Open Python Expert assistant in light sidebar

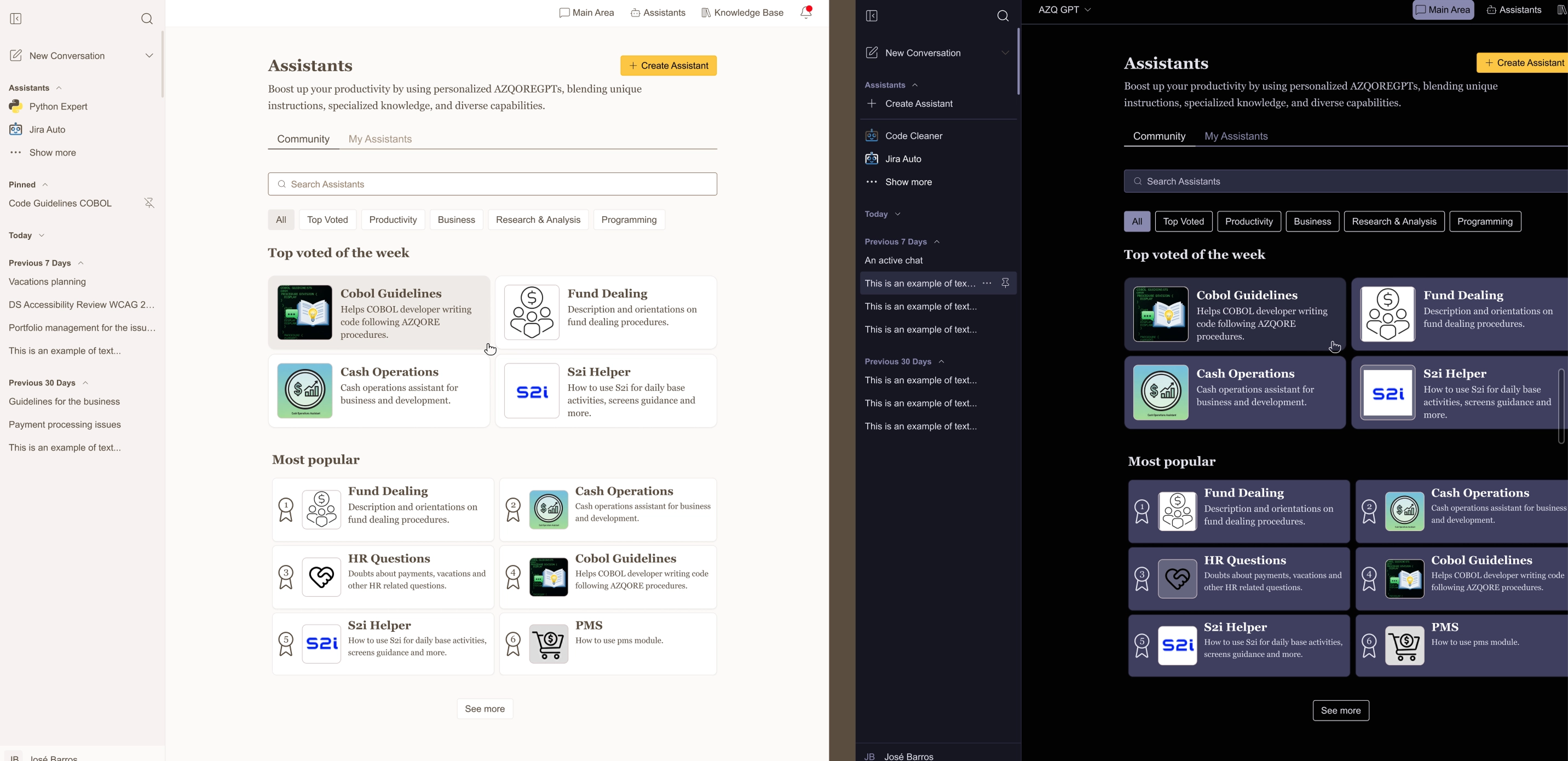click(49, 107)
